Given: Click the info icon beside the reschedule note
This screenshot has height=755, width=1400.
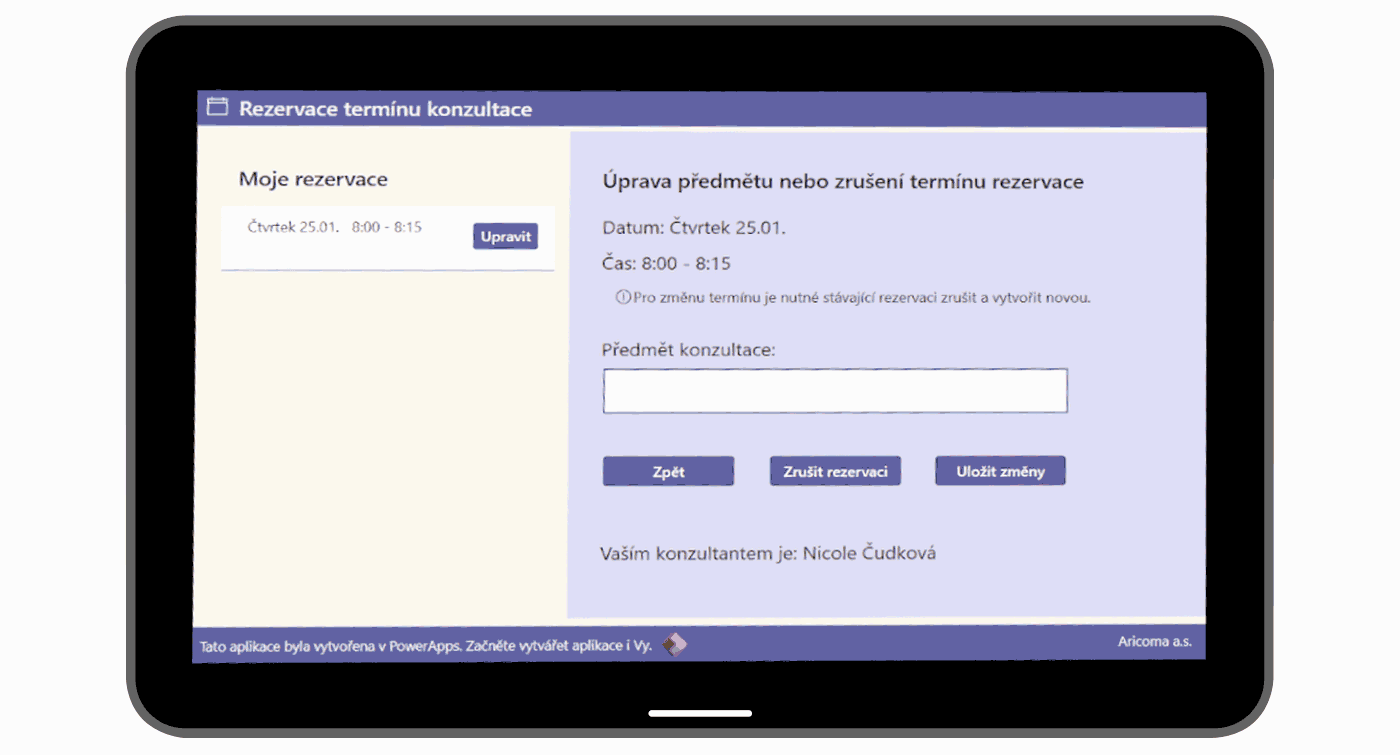Looking at the screenshot, I should point(623,297).
